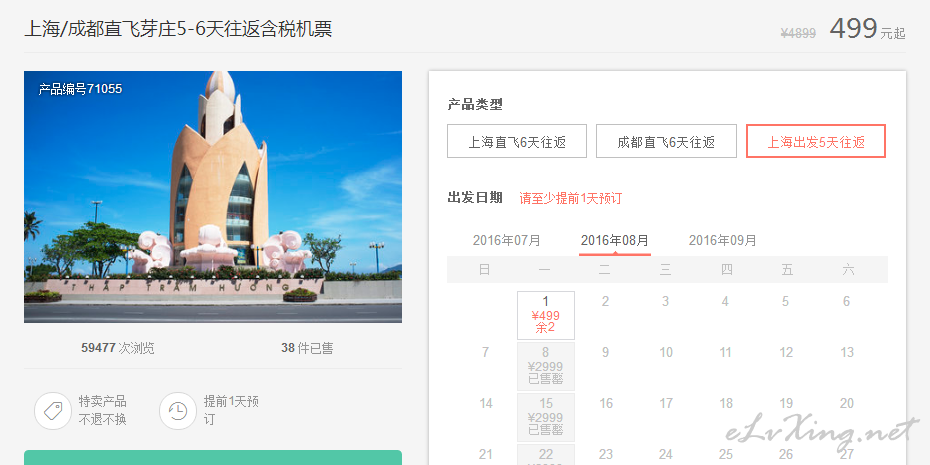
Task: Switch calendar to 2016年09月 tab
Action: coord(722,241)
